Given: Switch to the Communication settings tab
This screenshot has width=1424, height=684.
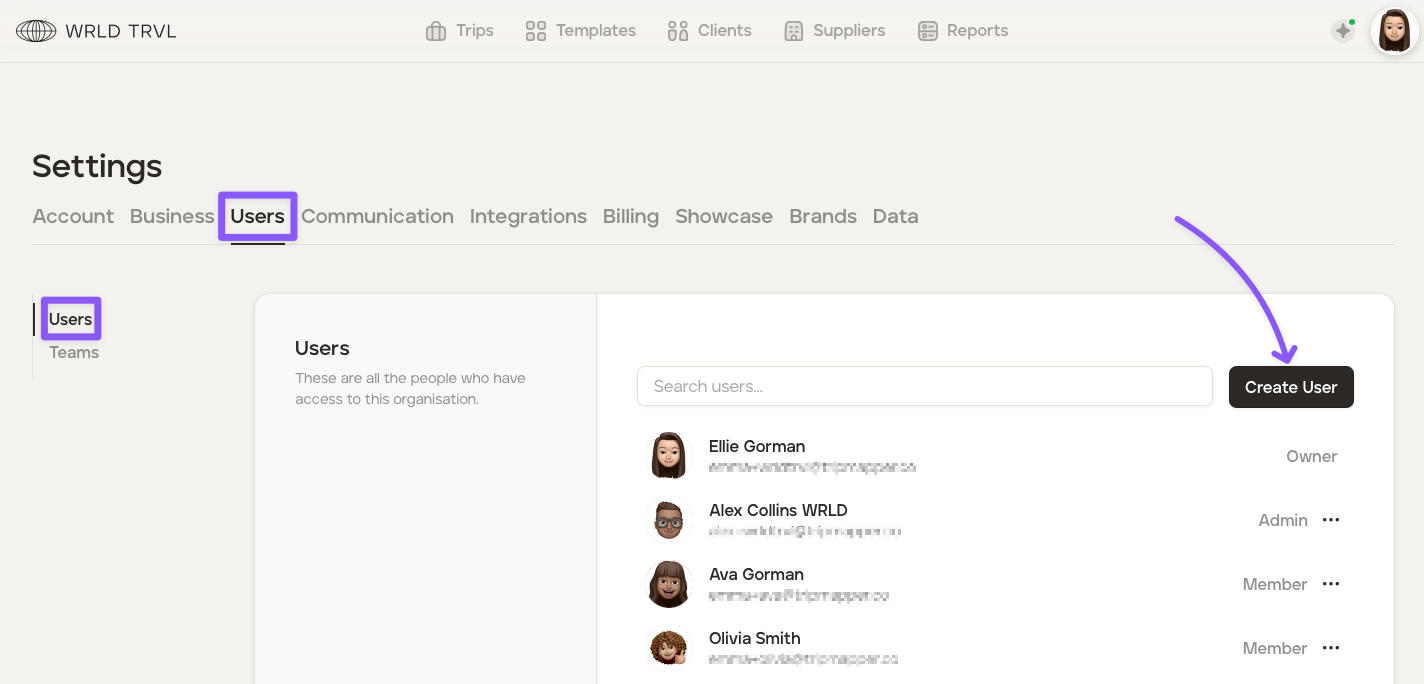Looking at the screenshot, I should pos(377,216).
